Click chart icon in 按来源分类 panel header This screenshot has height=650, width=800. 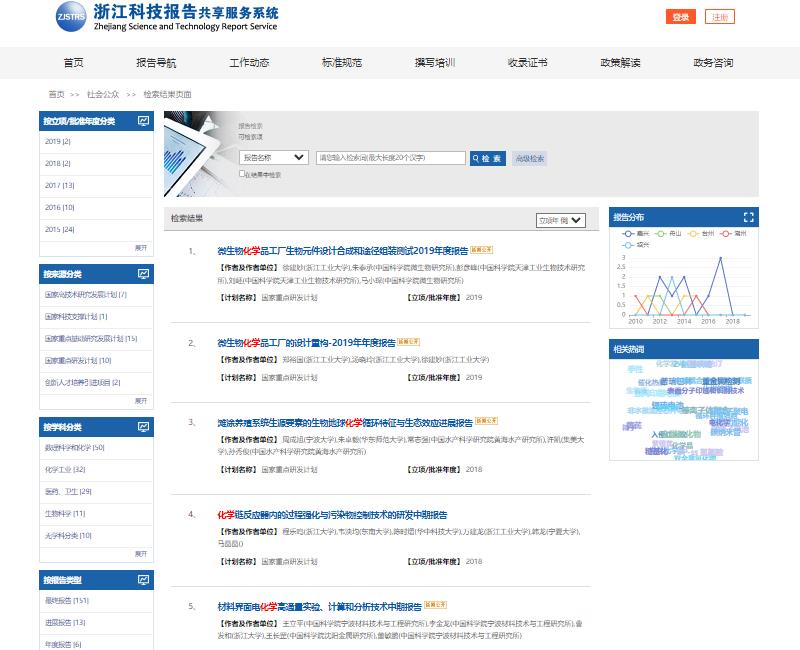(144, 274)
